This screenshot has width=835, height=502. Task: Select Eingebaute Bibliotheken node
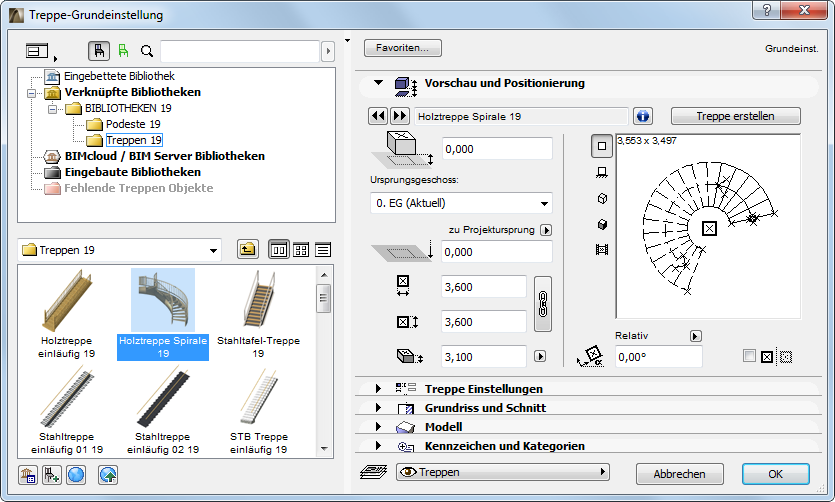point(133,172)
